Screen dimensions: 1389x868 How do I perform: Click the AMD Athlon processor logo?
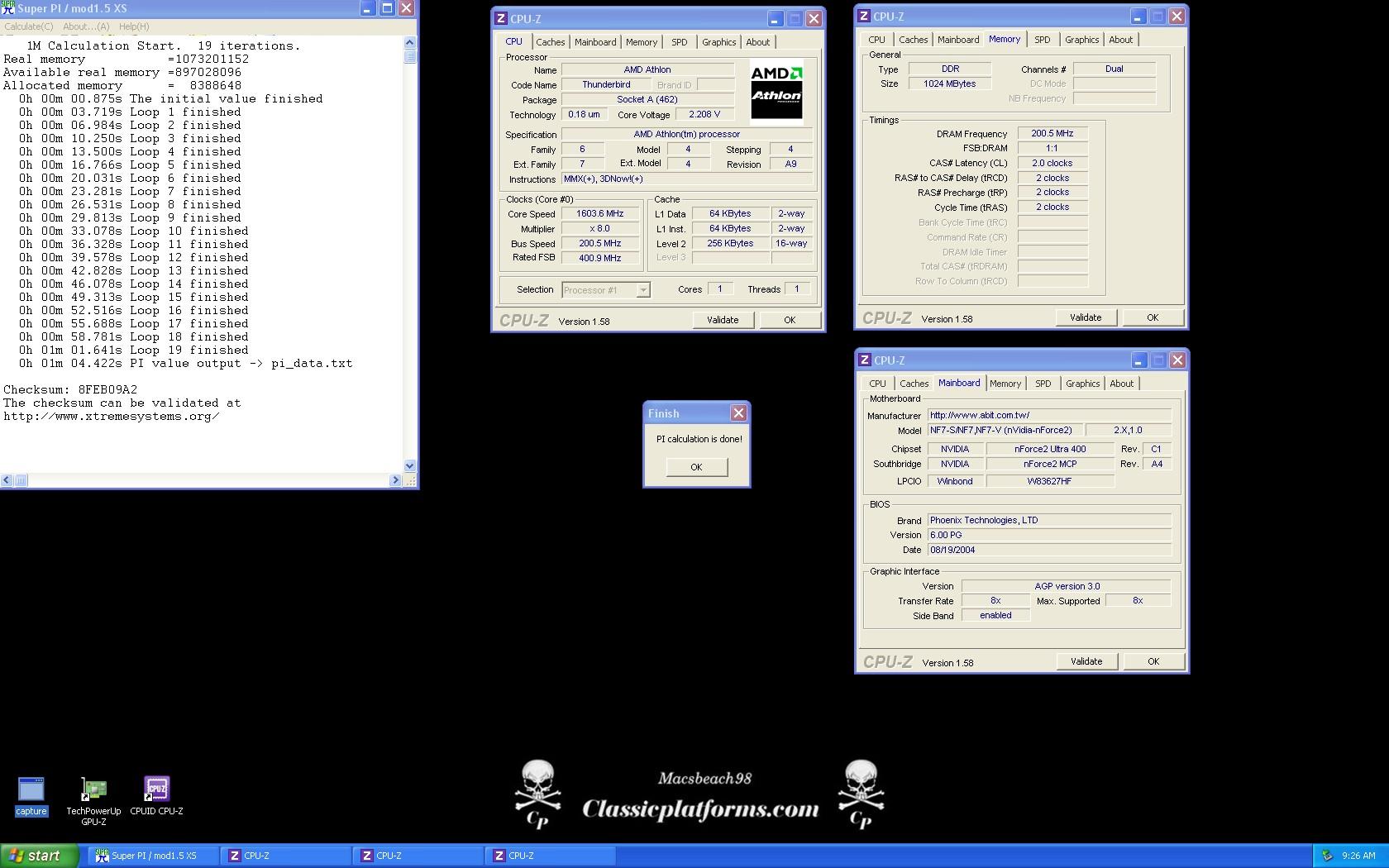(x=776, y=91)
